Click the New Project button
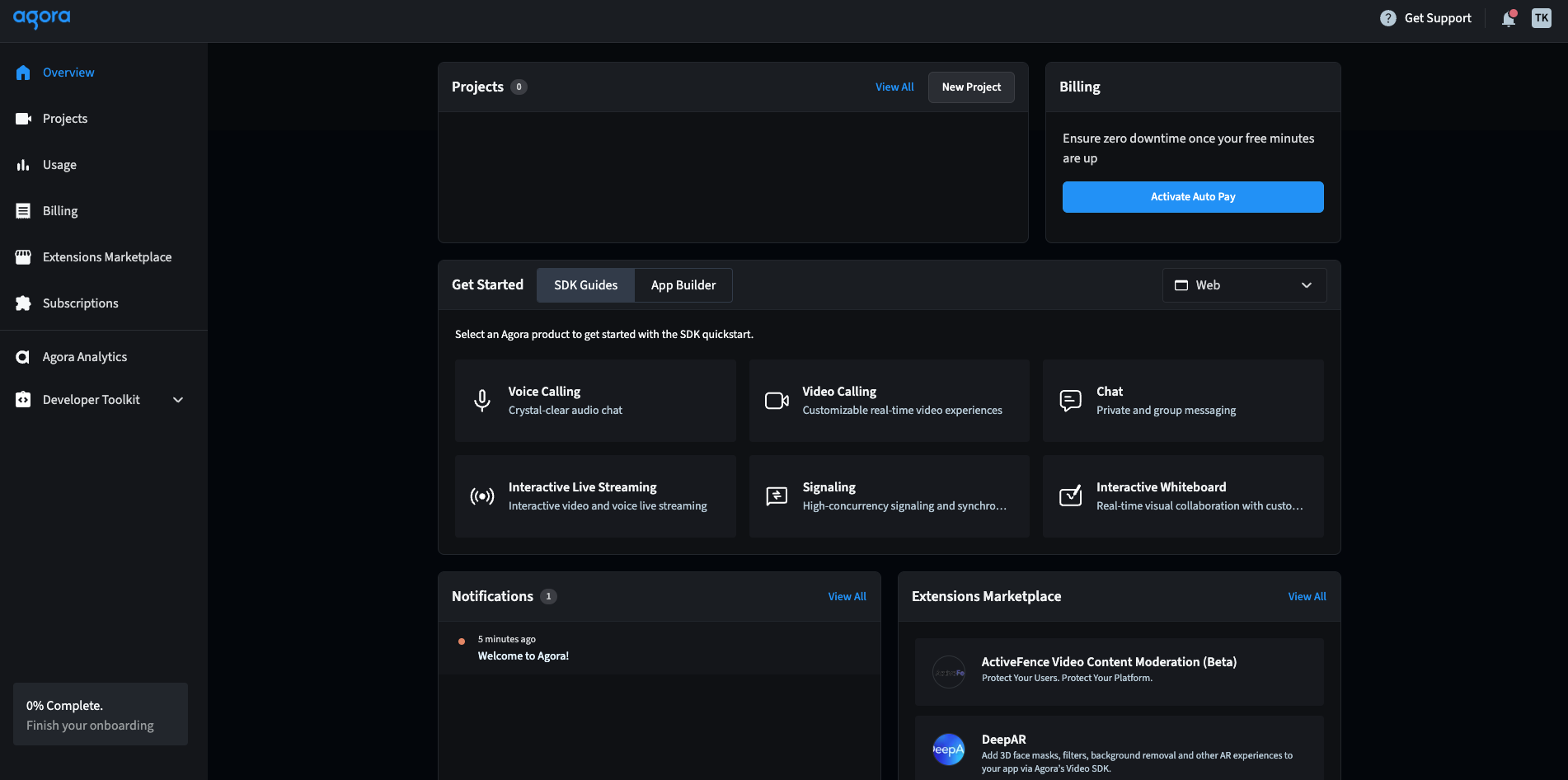 click(971, 87)
